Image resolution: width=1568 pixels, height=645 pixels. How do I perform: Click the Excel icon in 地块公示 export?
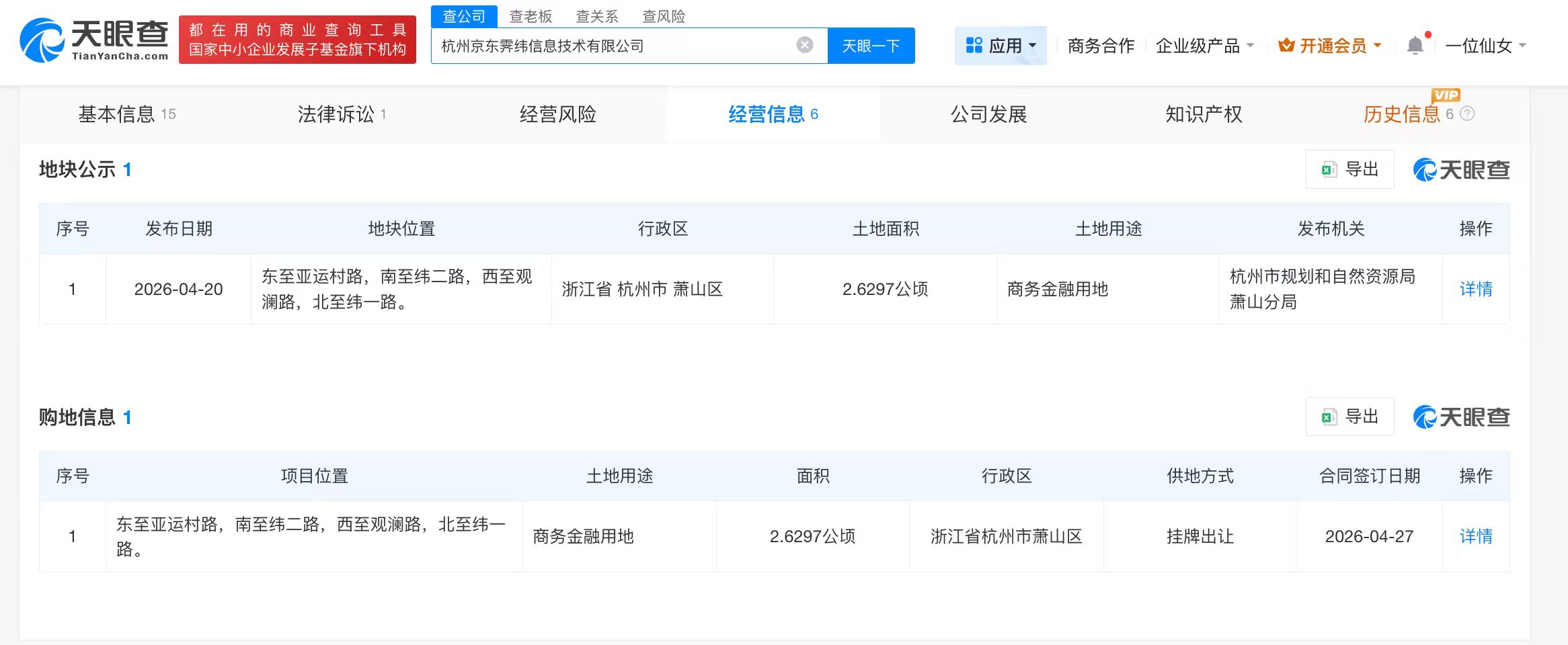pos(1329,169)
